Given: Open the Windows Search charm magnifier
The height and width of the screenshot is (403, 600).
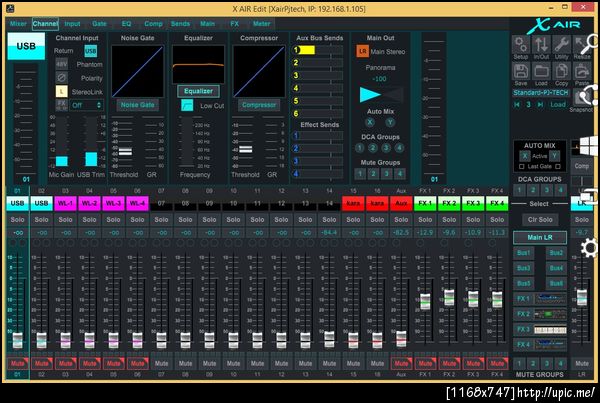Looking at the screenshot, I should 590,44.
